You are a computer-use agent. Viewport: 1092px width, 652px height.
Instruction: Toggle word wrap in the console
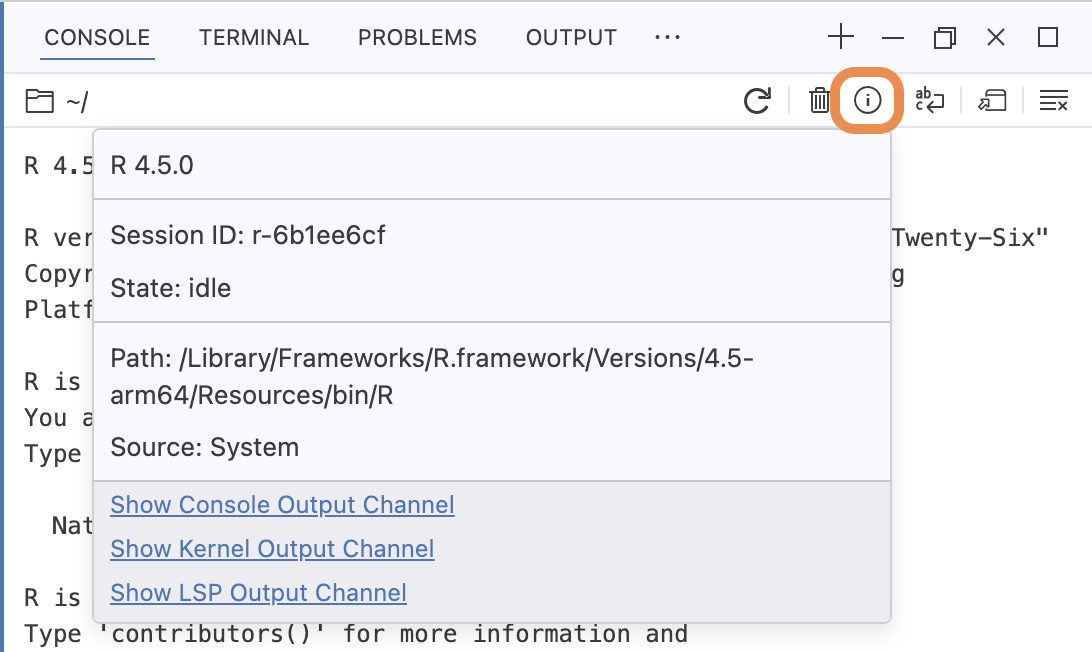[x=929, y=100]
